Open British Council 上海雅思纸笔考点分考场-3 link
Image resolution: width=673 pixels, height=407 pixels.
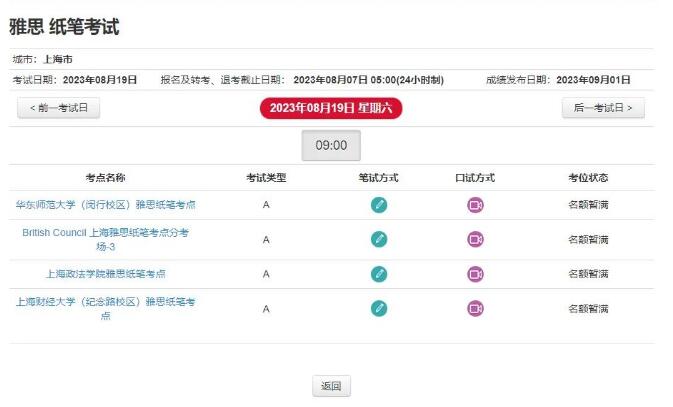pos(106,240)
